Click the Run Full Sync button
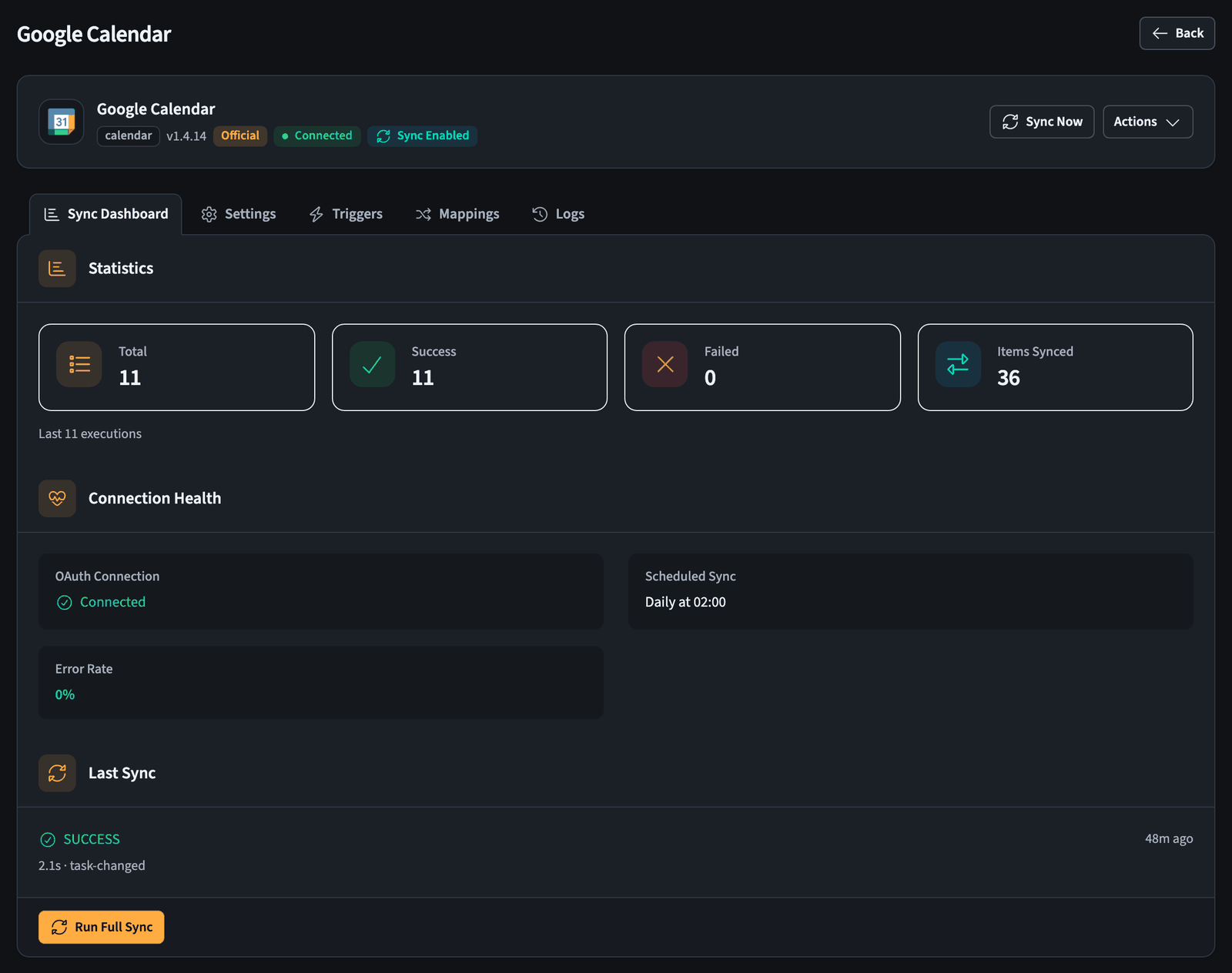Image resolution: width=1232 pixels, height=973 pixels. tap(102, 928)
